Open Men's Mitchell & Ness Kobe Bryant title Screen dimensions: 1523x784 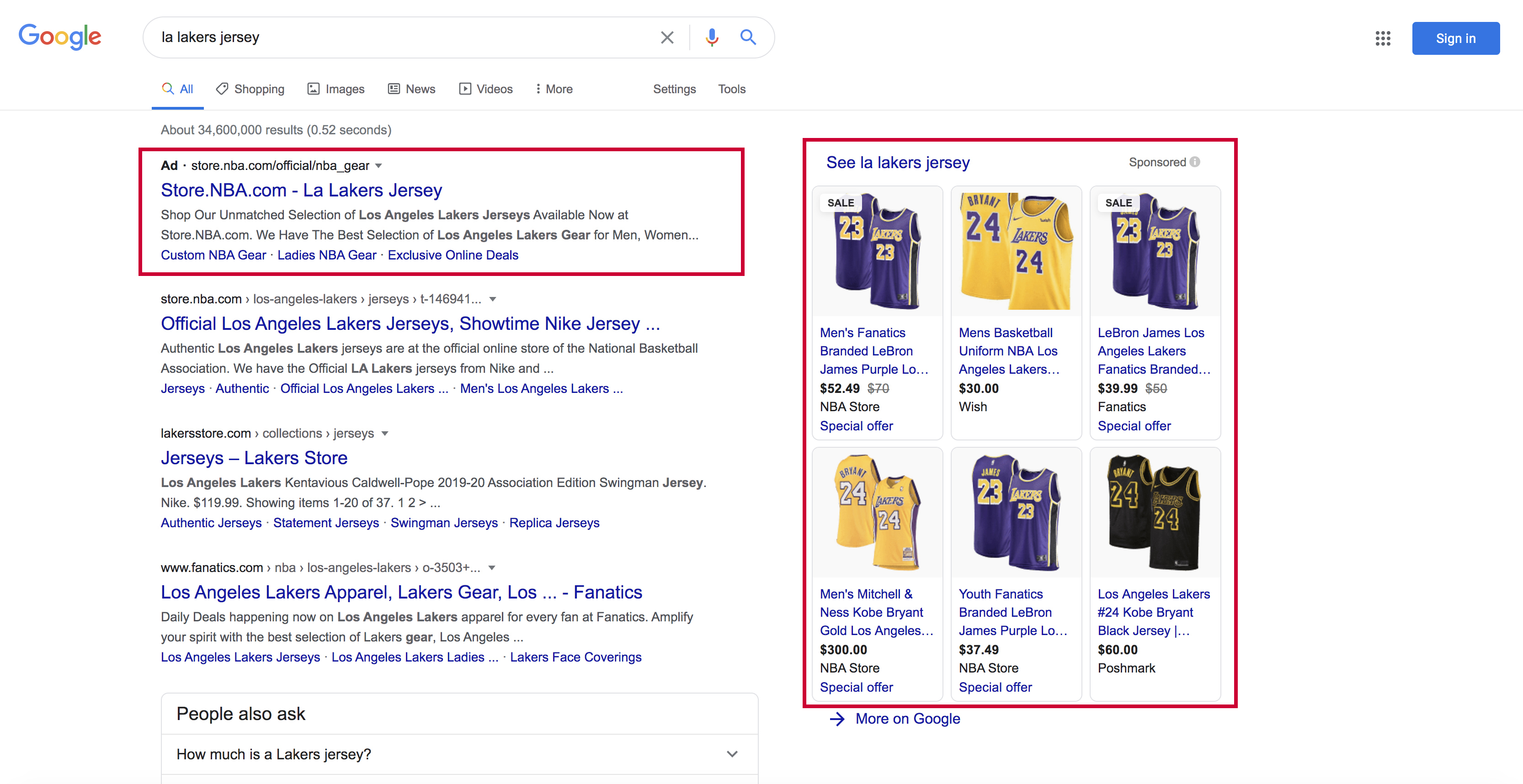pos(877,612)
